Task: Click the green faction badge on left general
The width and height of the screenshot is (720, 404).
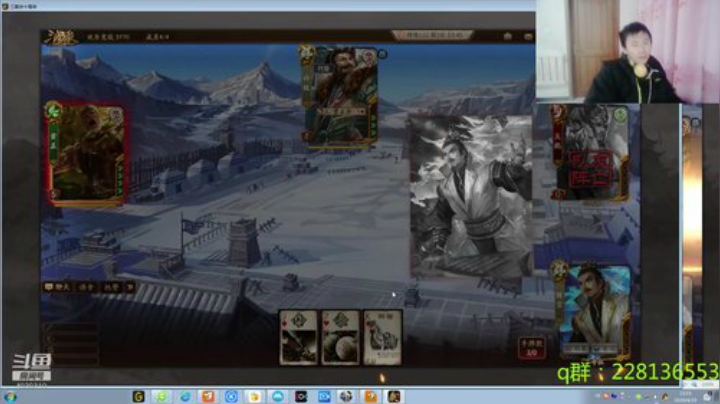Action: coord(53,111)
